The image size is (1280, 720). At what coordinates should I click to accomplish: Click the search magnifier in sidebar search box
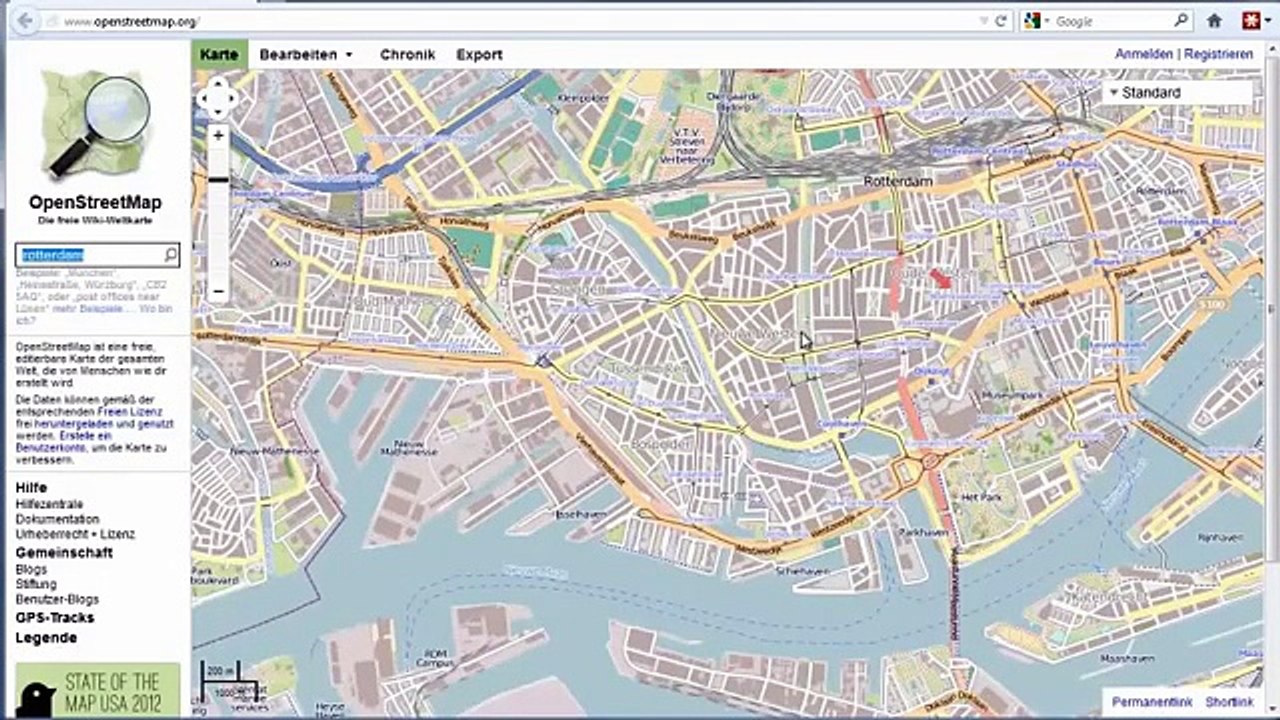[170, 255]
